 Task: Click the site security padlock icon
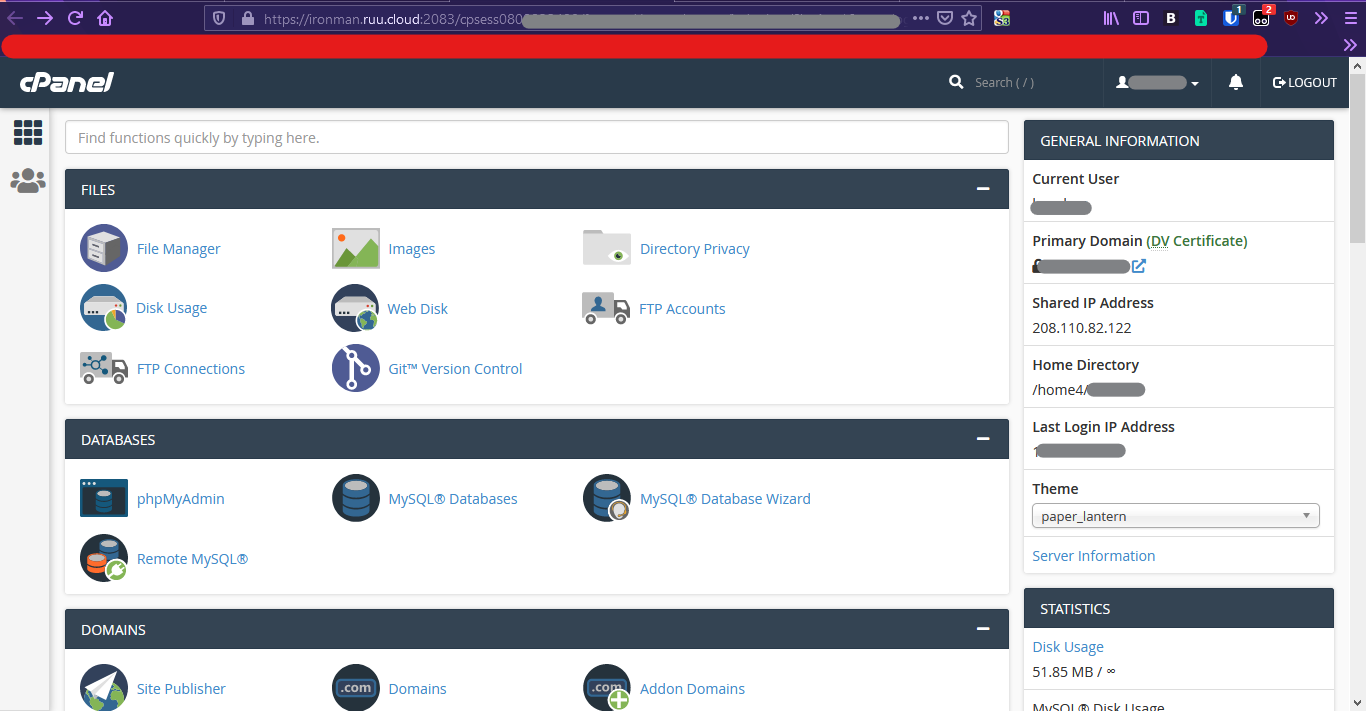[x=248, y=18]
